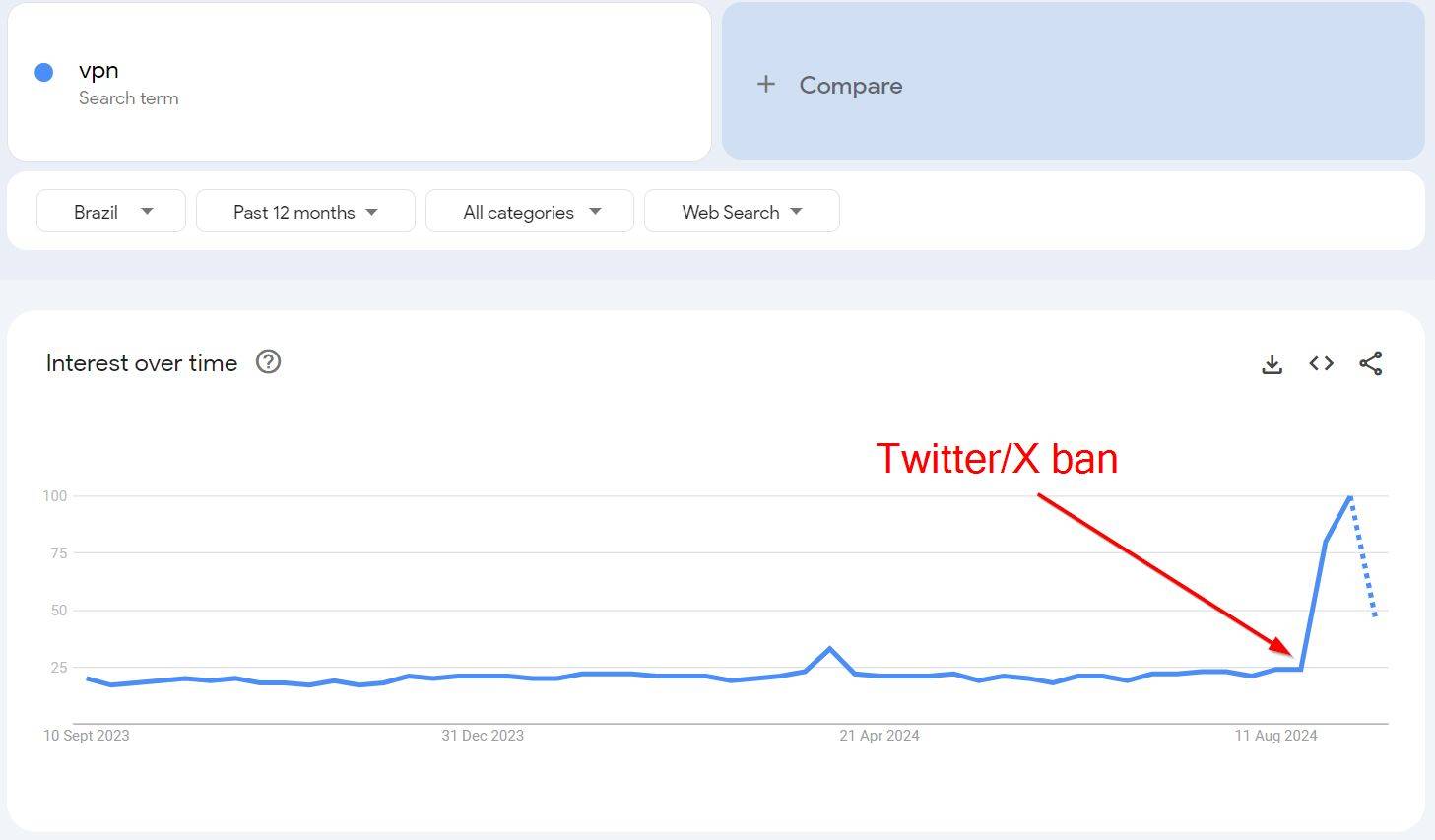
Task: Open the Web Search type dropdown
Action: (742, 211)
